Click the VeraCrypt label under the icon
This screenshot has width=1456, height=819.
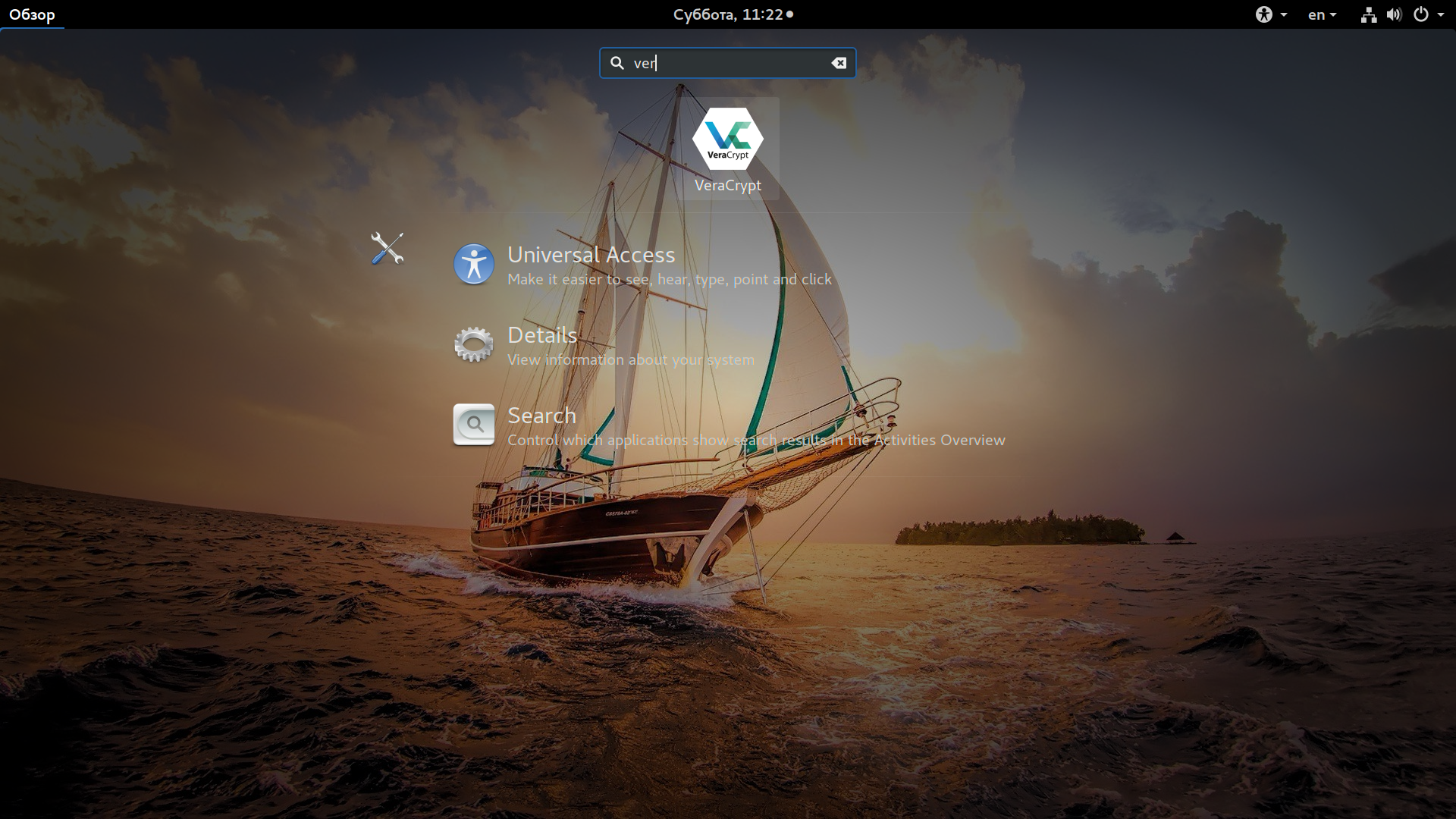pos(728,186)
